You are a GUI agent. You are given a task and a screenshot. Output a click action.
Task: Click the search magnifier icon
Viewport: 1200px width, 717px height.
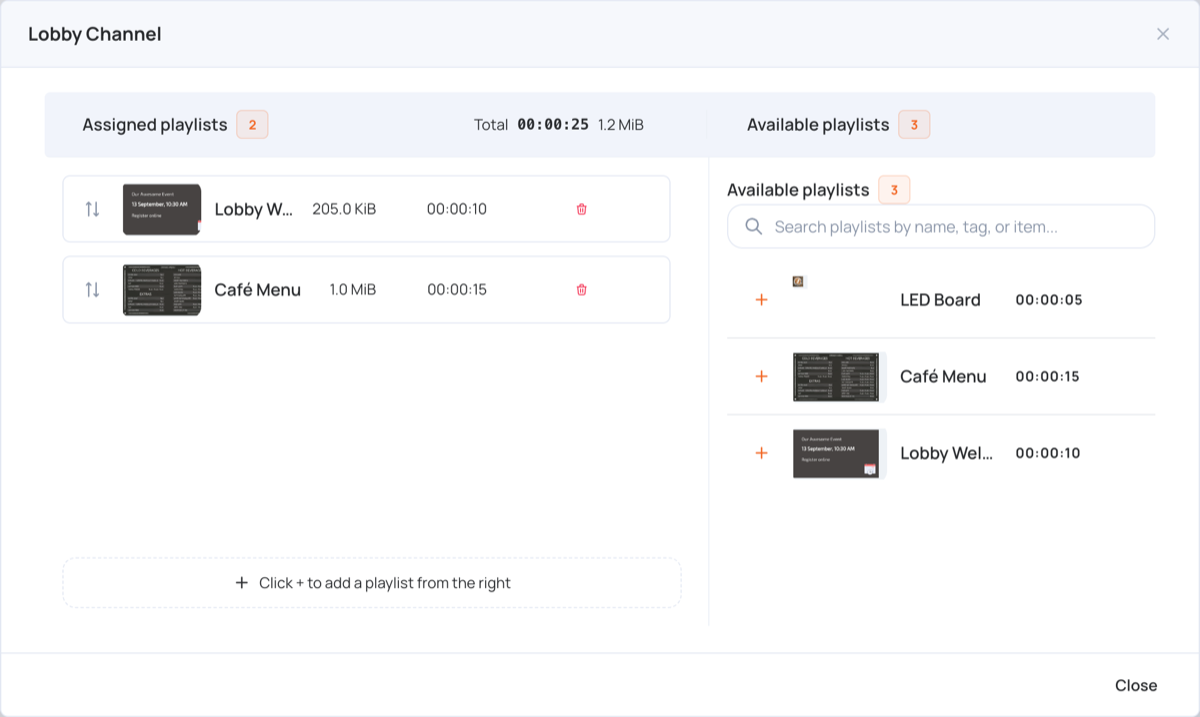[x=754, y=227]
